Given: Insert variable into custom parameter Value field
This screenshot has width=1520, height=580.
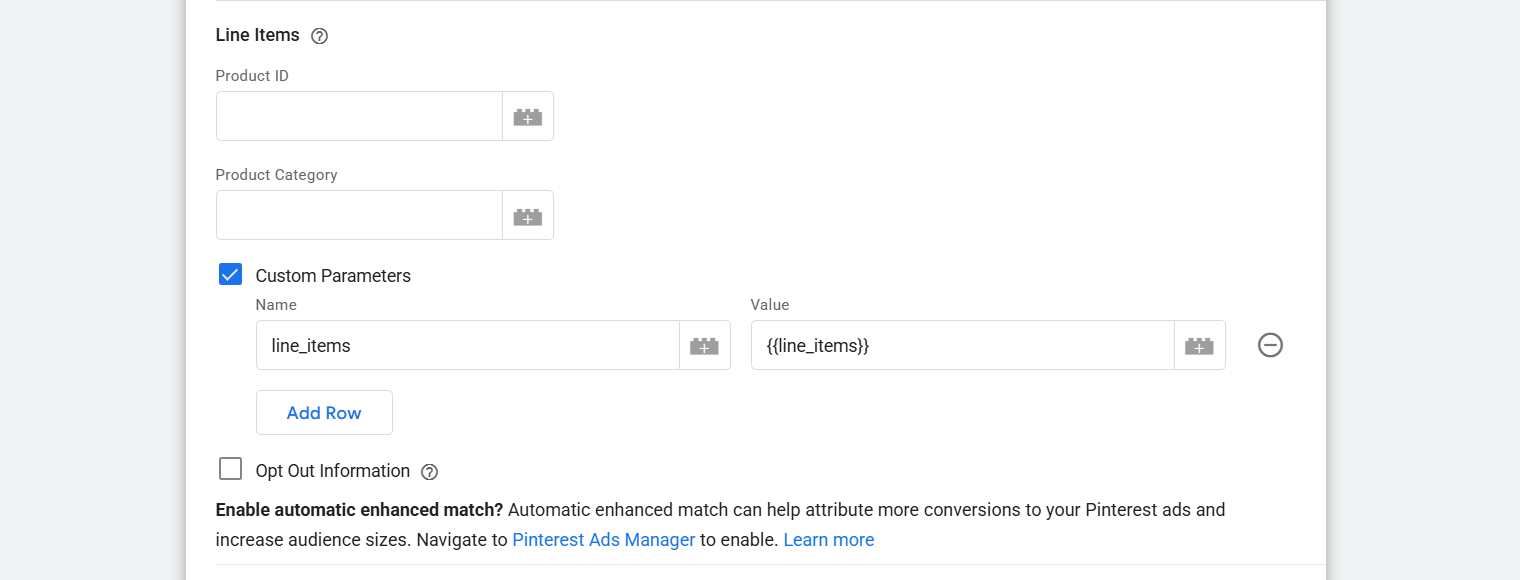Looking at the screenshot, I should click(1199, 346).
